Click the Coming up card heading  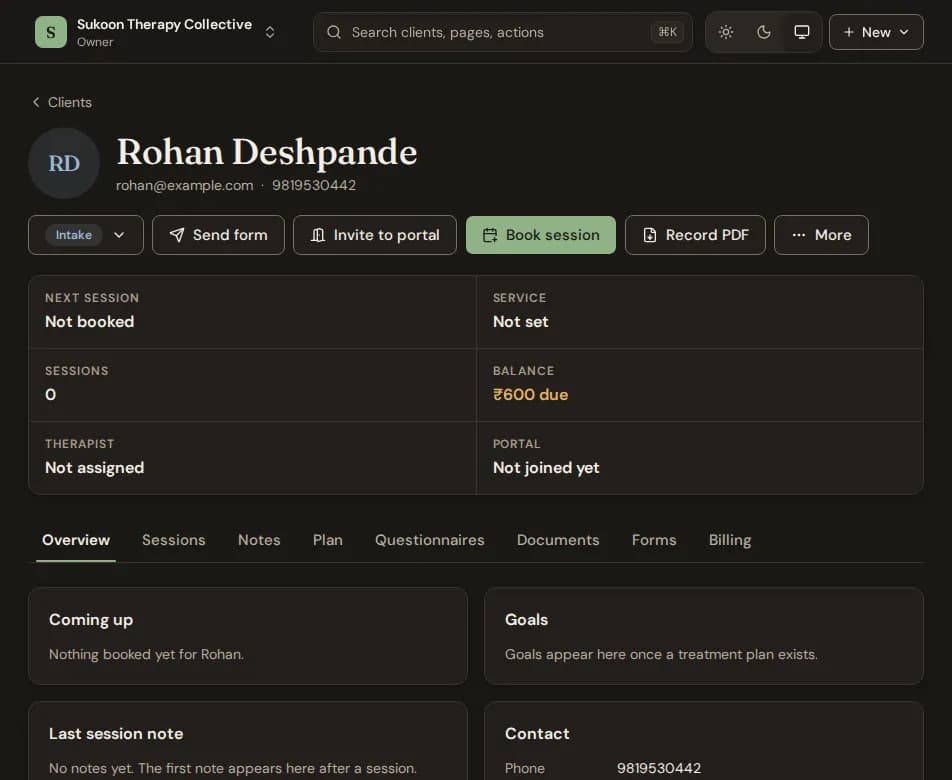(91, 620)
